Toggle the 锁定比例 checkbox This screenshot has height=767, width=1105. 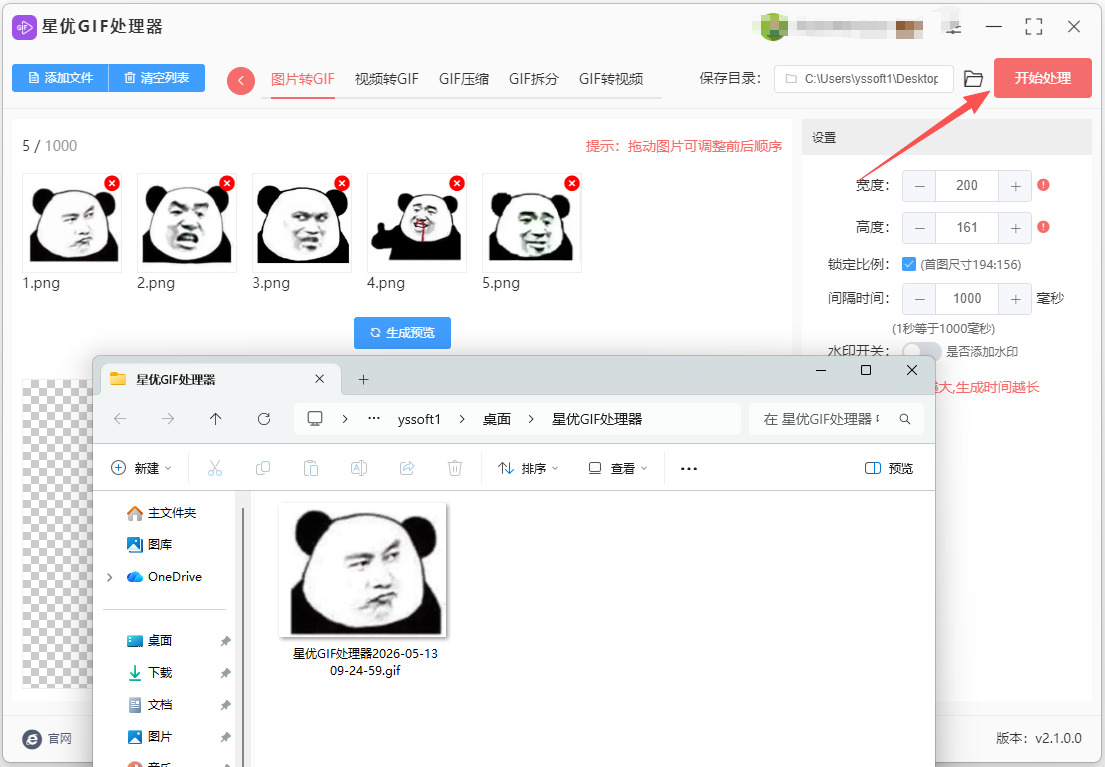(x=908, y=264)
